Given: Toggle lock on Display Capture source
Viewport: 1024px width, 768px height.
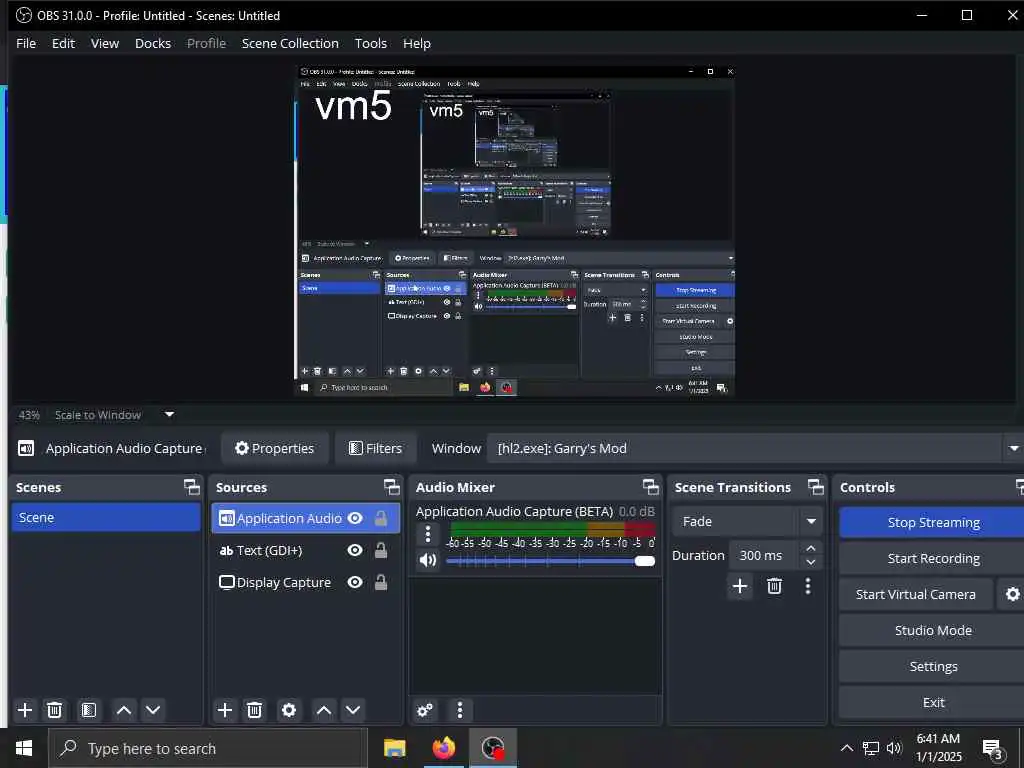Looking at the screenshot, I should [x=381, y=582].
